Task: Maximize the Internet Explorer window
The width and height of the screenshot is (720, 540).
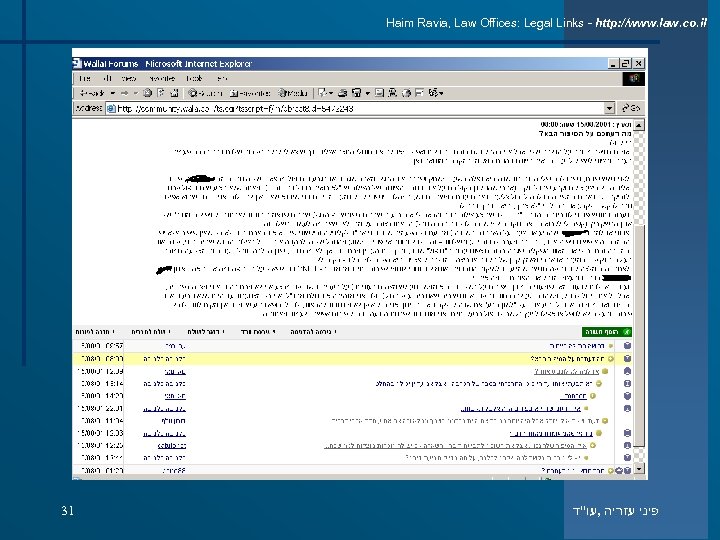Action: (625, 64)
